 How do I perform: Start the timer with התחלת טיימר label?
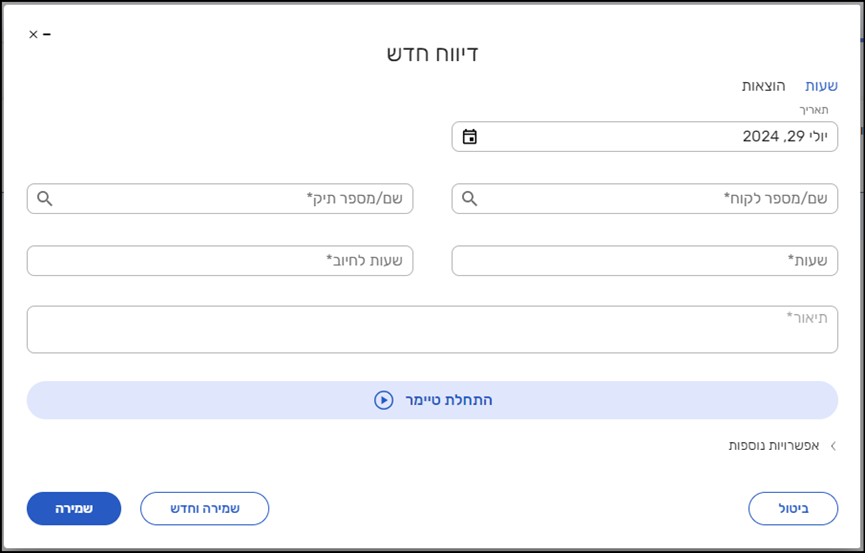[432, 400]
